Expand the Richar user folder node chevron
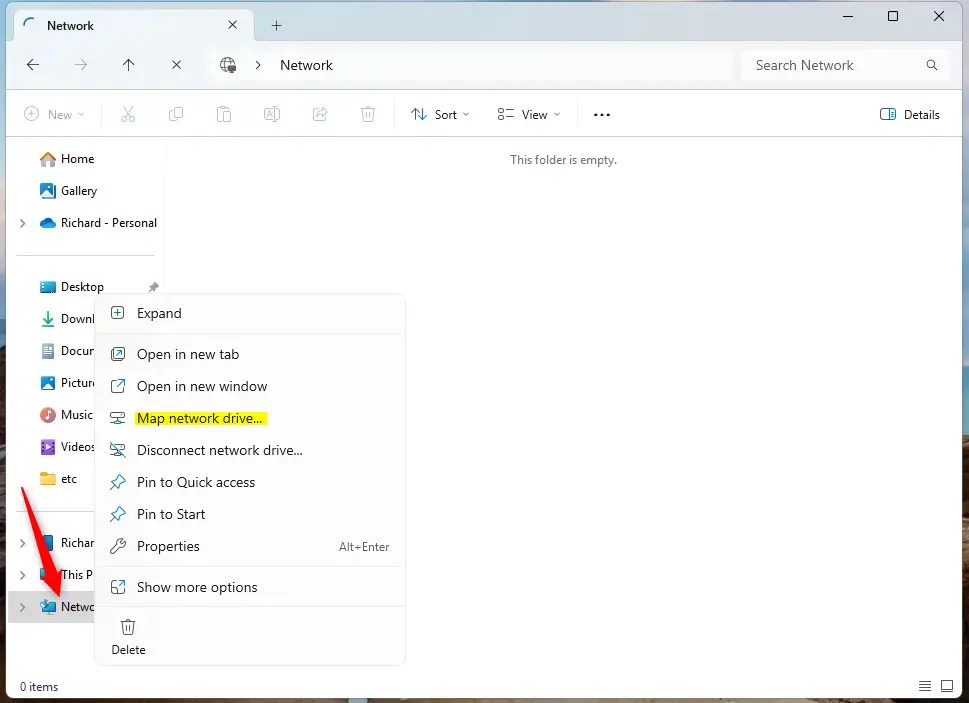The width and height of the screenshot is (969, 703). pos(23,543)
